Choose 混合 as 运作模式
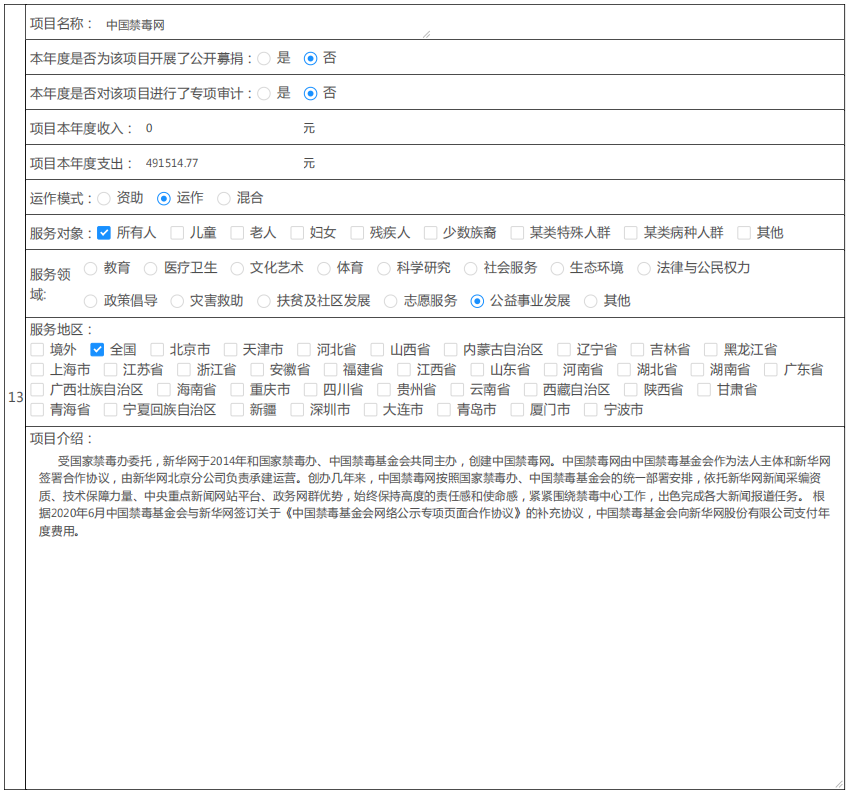 coord(224,198)
